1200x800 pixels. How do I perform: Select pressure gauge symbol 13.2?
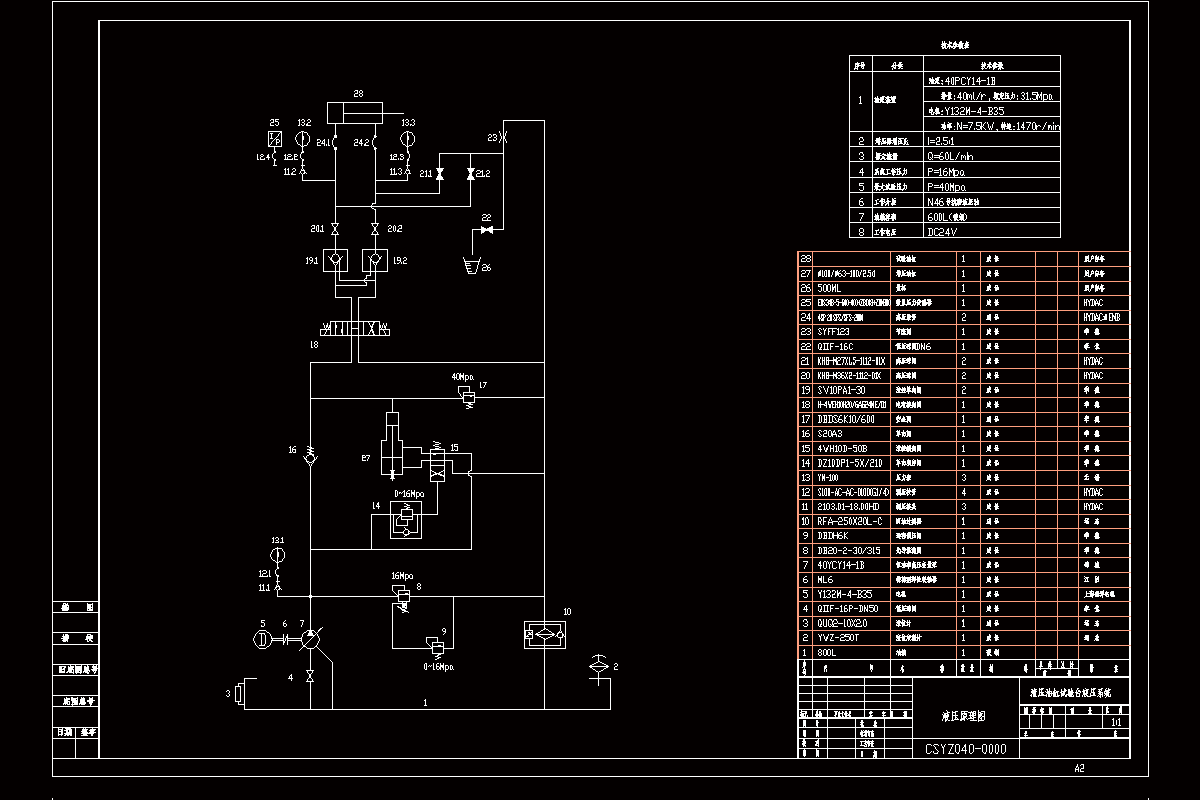click(x=304, y=139)
